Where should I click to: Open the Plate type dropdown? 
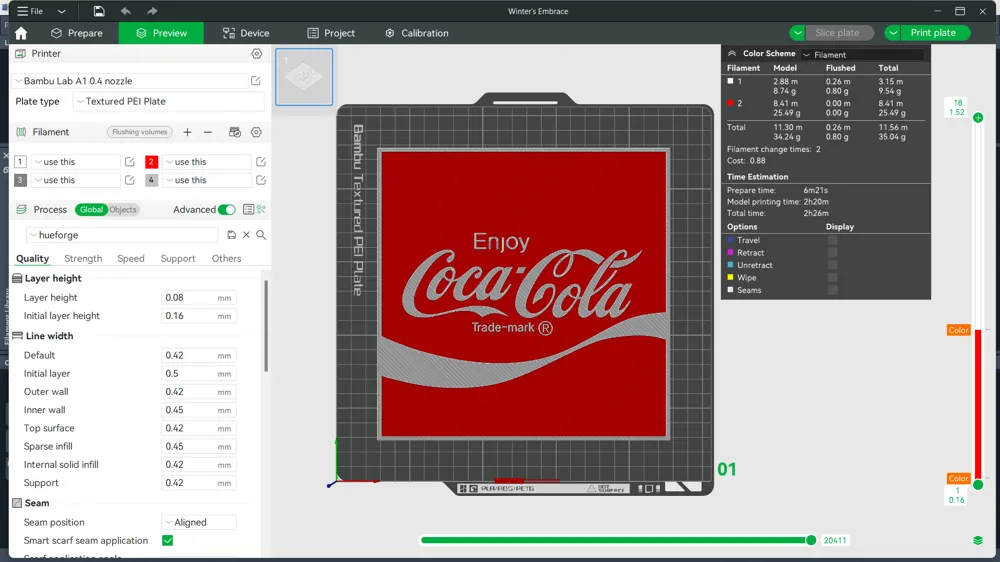click(x=169, y=101)
